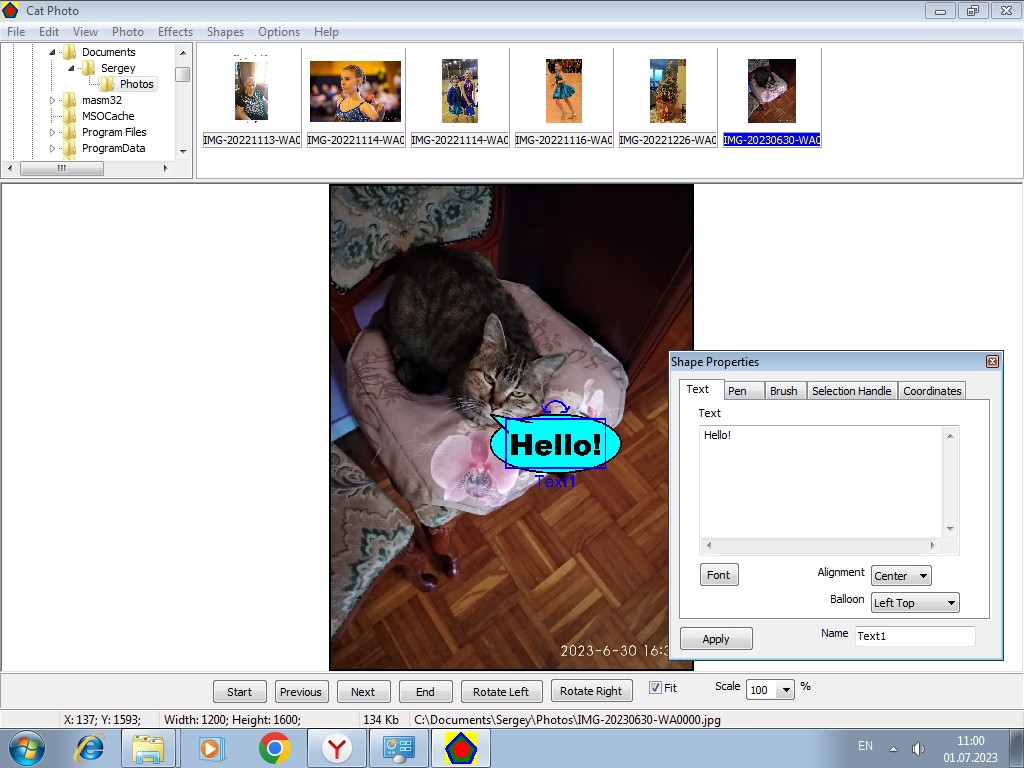Toggle the Fit checkbox
Screen dimensions: 1024x768
coord(655,687)
